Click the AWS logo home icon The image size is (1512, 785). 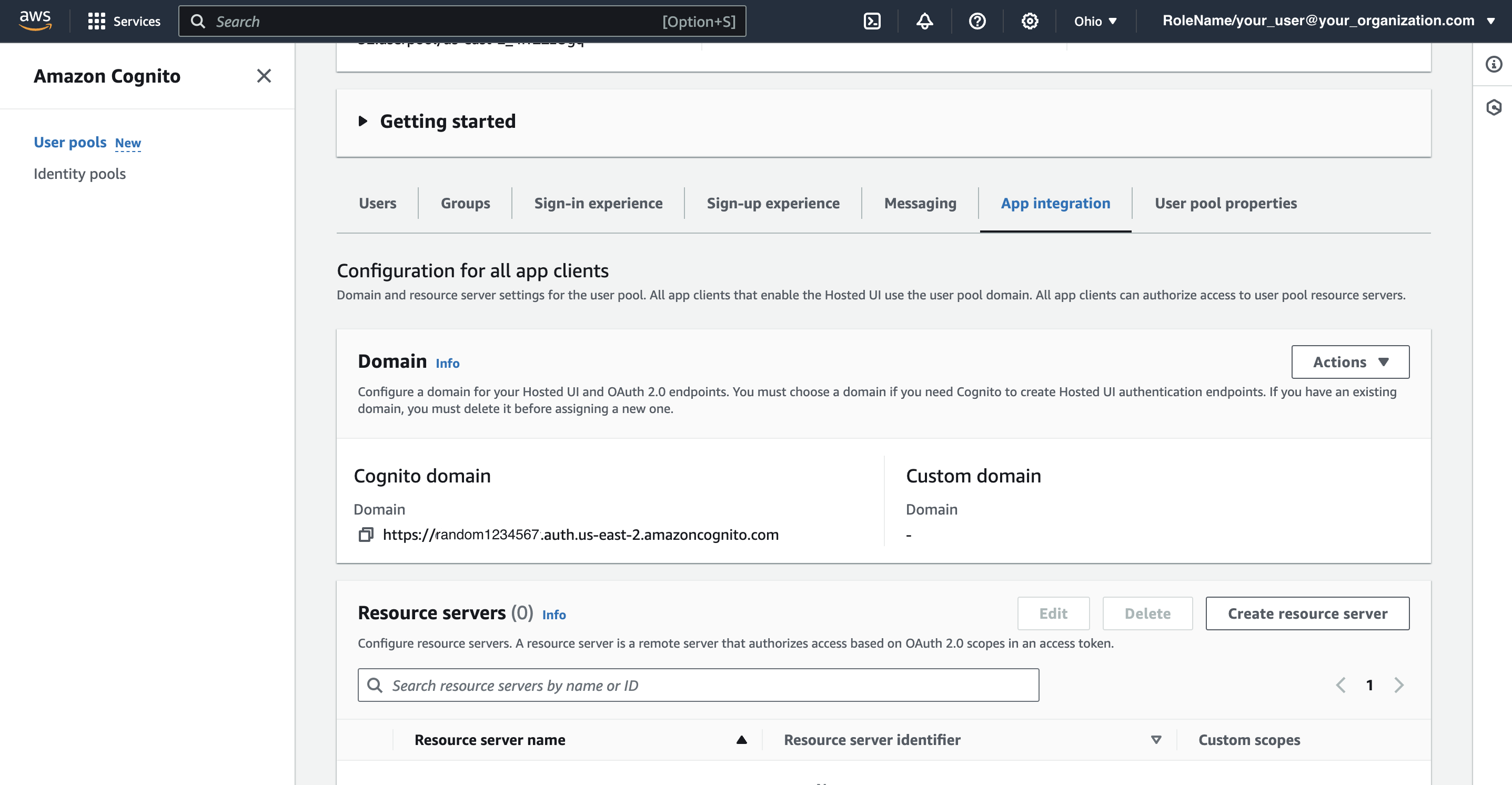(x=35, y=21)
